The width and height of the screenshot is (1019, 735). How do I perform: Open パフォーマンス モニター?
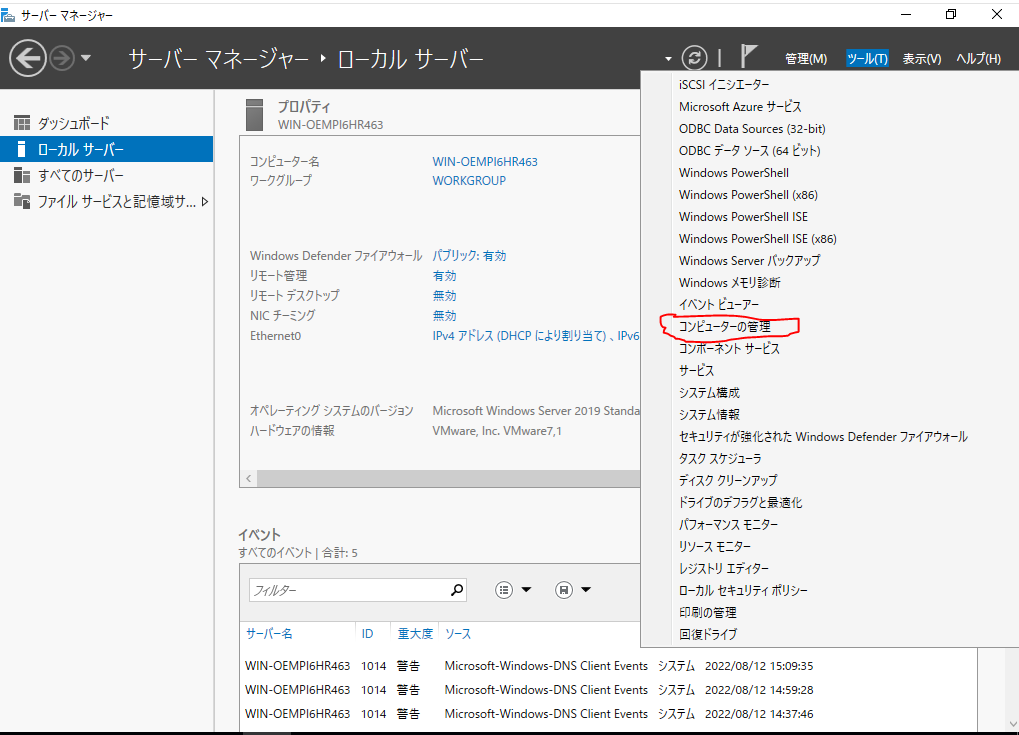728,524
